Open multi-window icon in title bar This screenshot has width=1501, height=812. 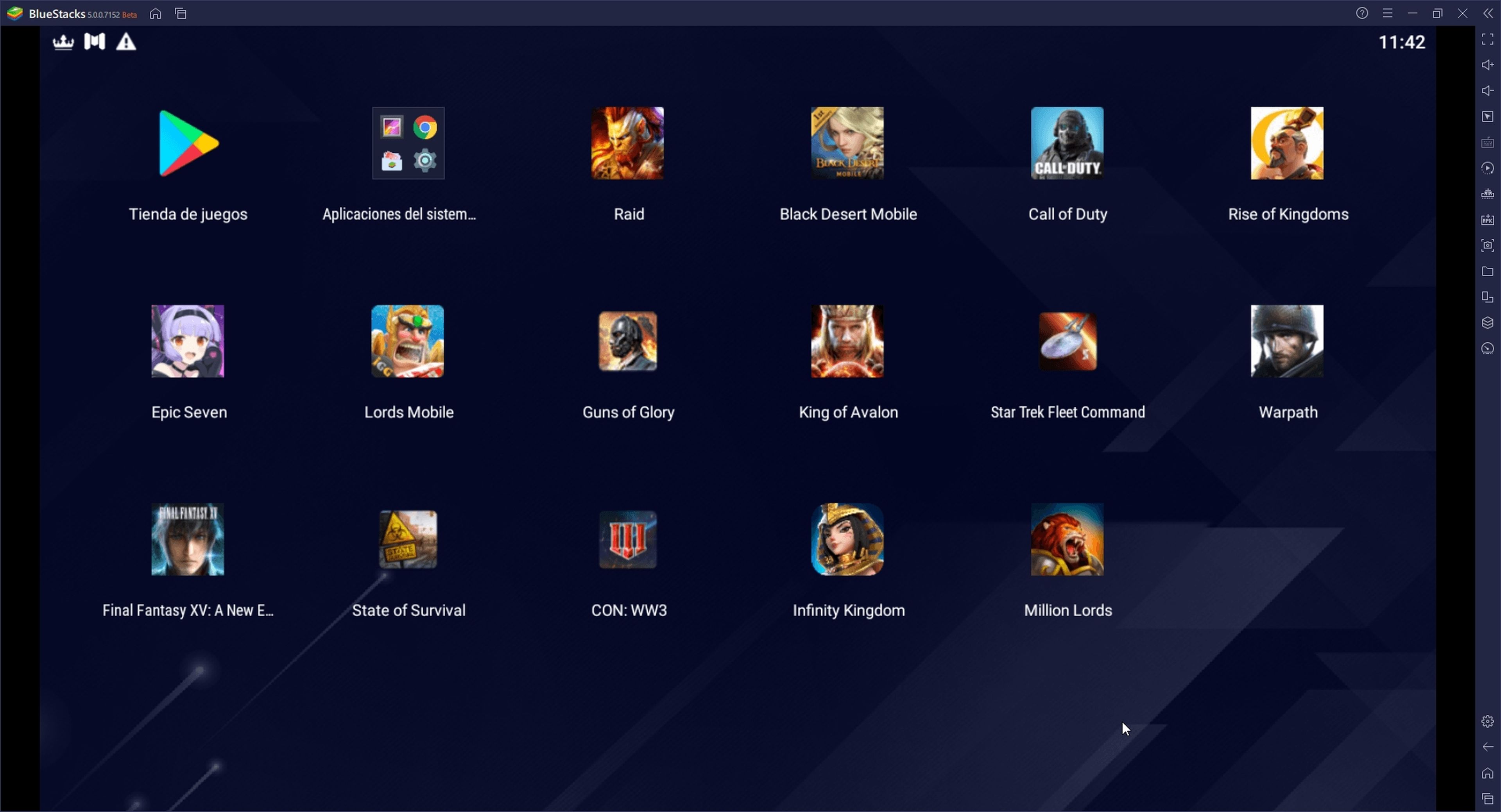[x=181, y=13]
